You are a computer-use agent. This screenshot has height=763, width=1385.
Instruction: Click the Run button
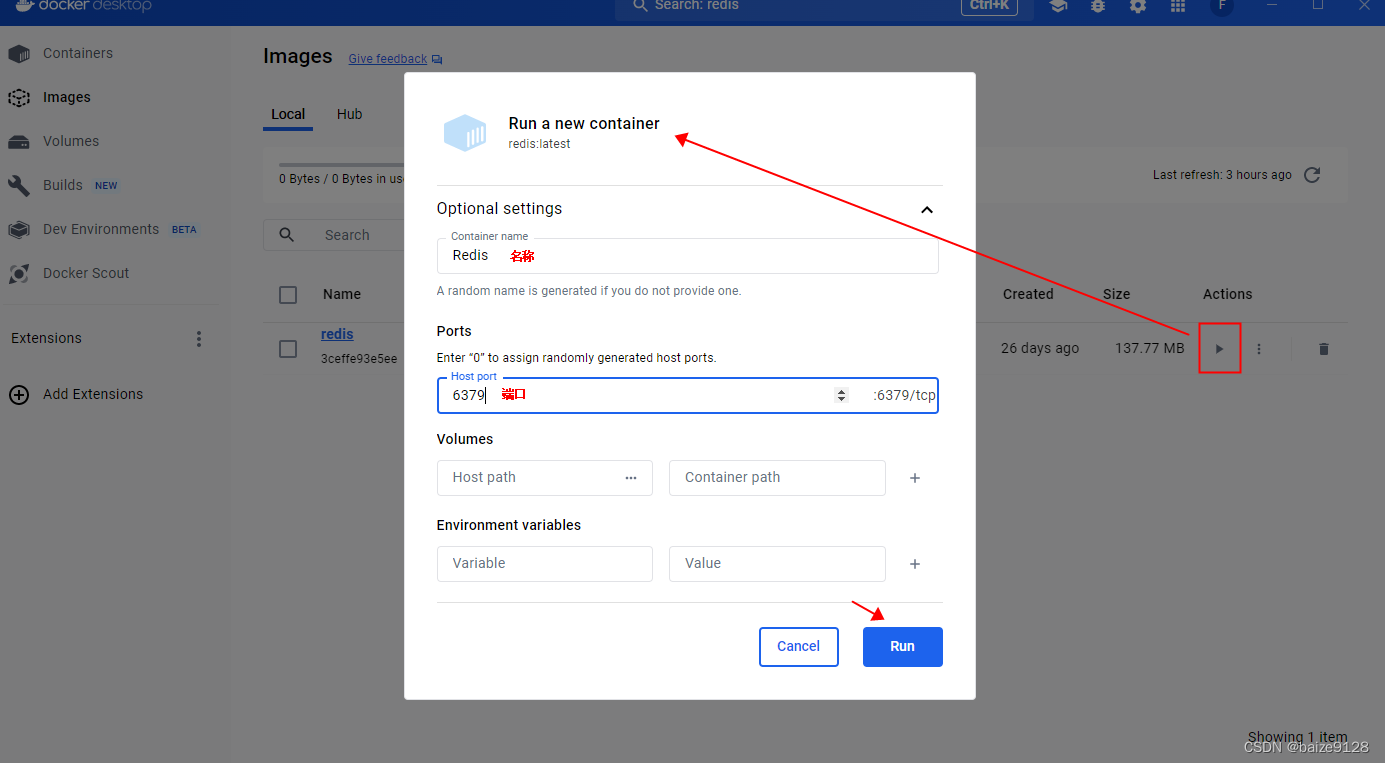tap(903, 647)
